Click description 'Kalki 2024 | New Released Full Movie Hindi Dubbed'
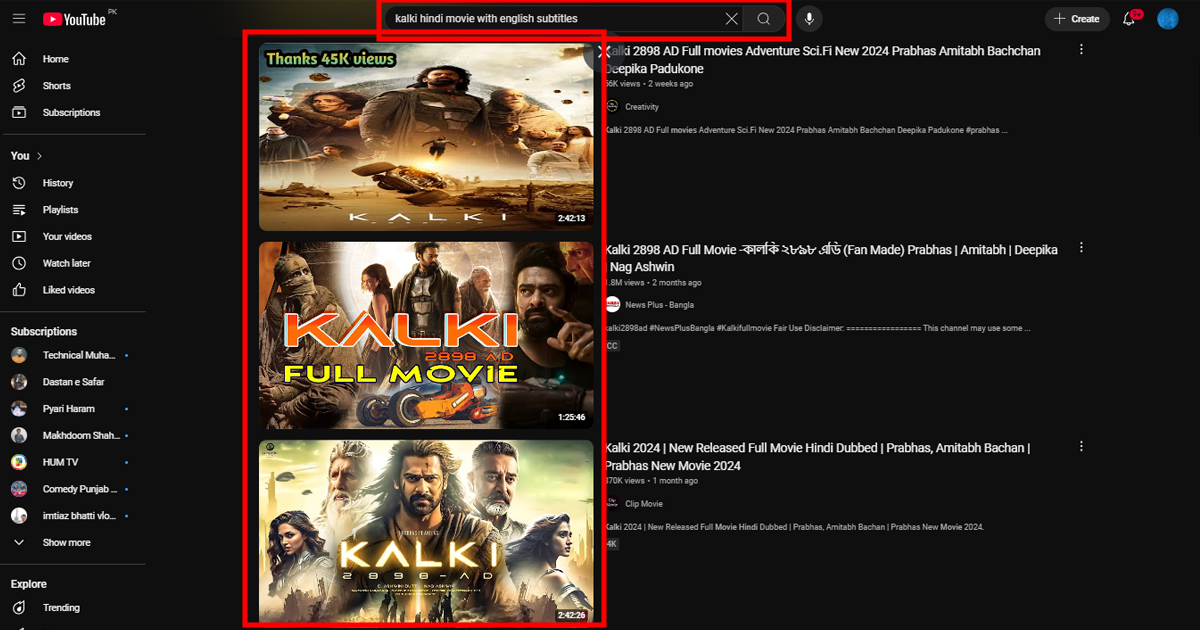The height and width of the screenshot is (630, 1200). tap(795, 527)
